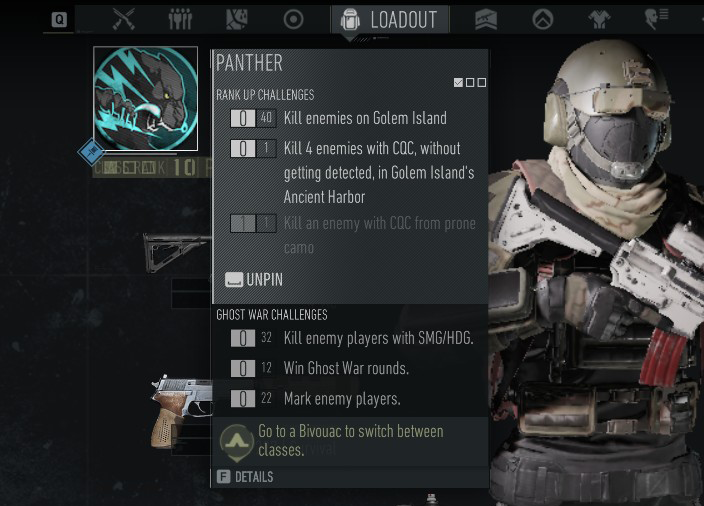Open DETAILS for Panther class

(245, 477)
